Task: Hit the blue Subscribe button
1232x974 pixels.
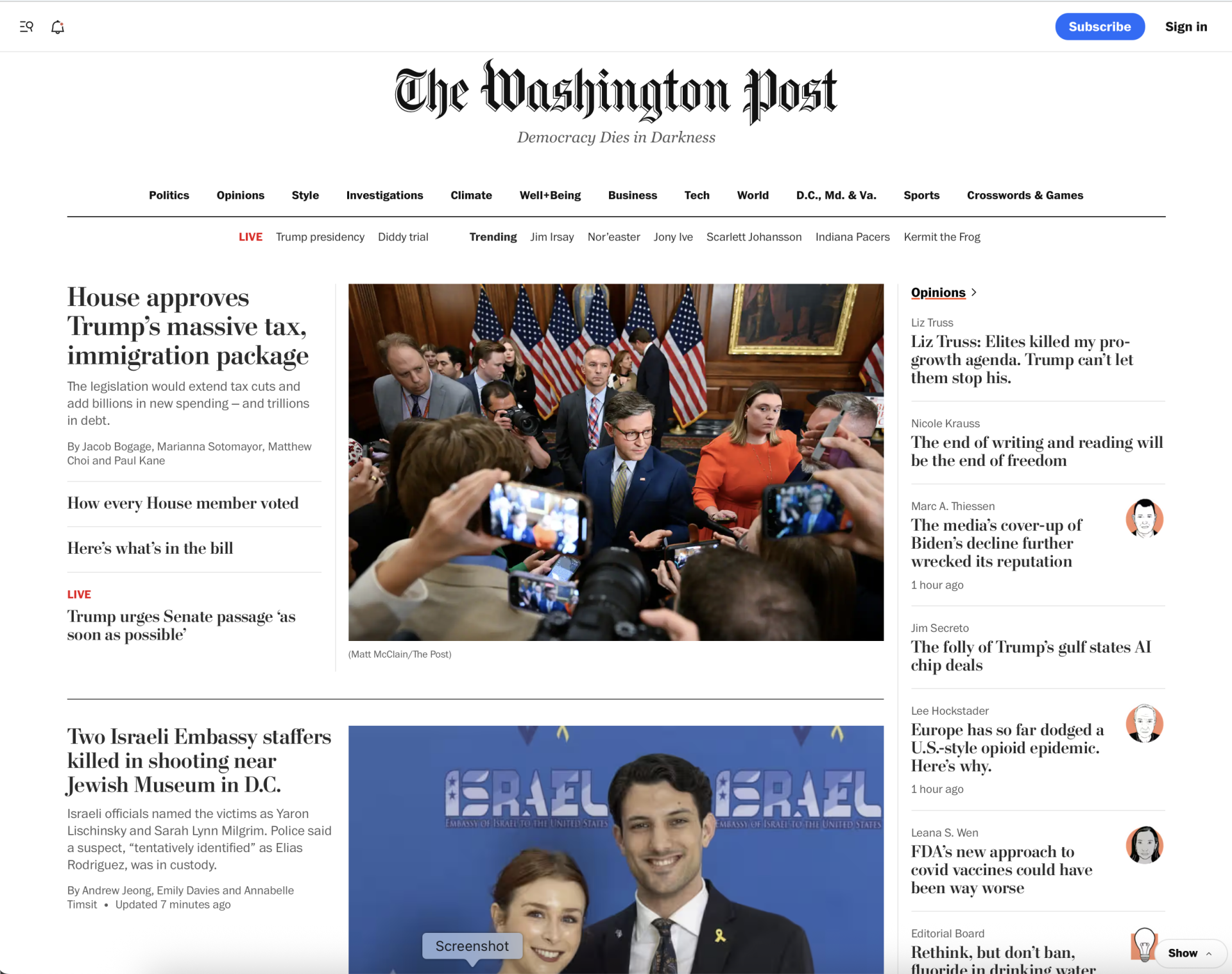Action: pos(1099,26)
